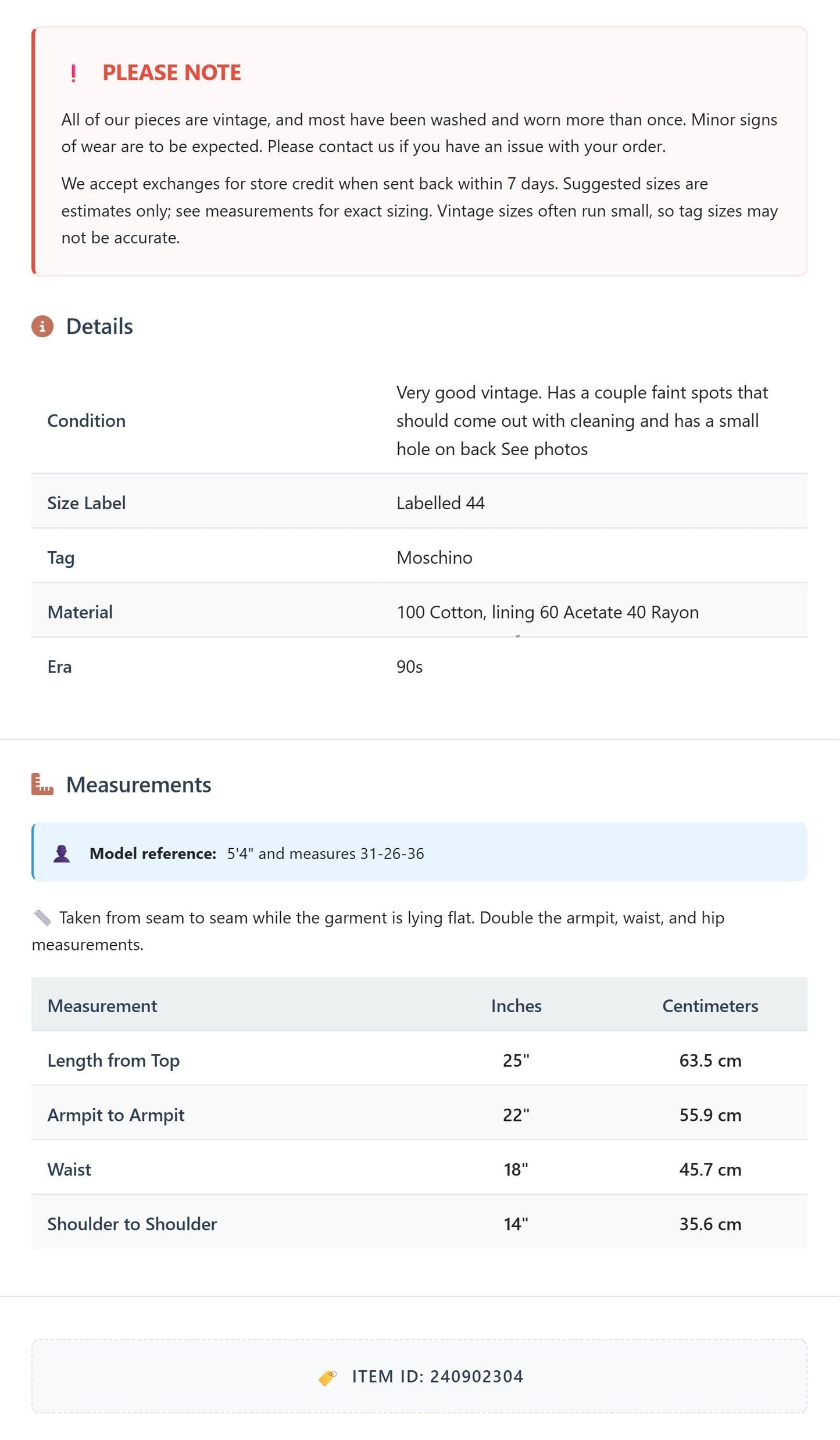Select the PLEASE NOTE heading

pos(171,73)
